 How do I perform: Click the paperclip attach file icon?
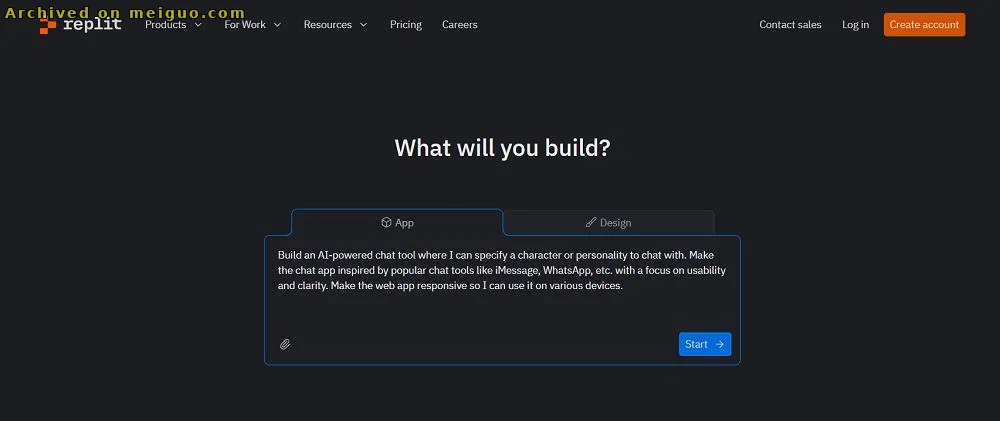pos(285,344)
